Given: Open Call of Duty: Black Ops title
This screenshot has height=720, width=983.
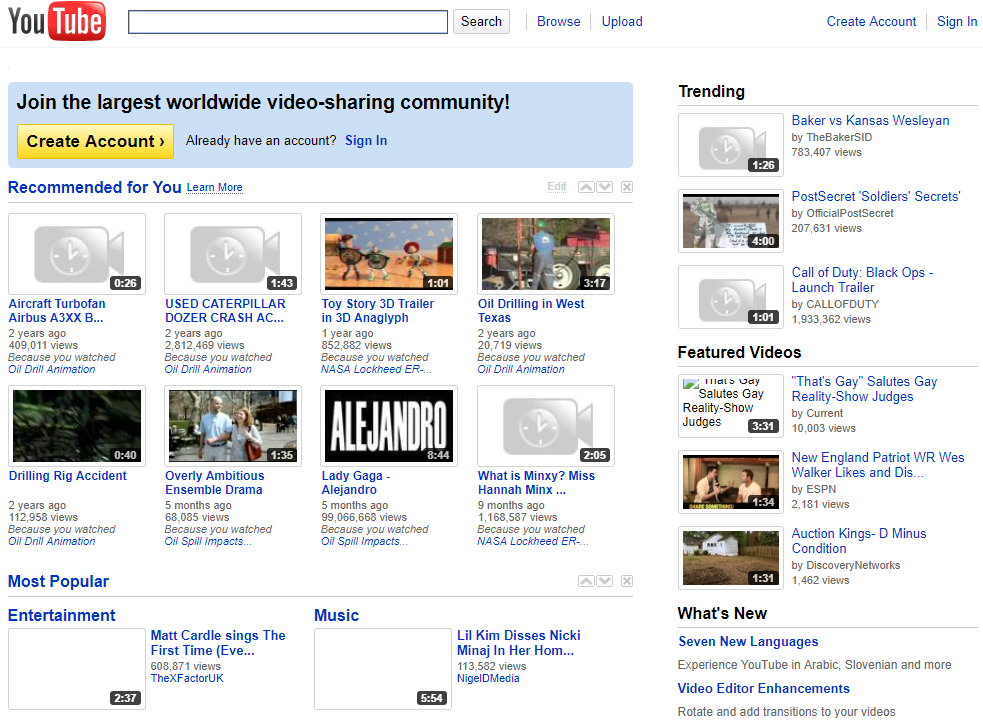Looking at the screenshot, I should tap(863, 280).
